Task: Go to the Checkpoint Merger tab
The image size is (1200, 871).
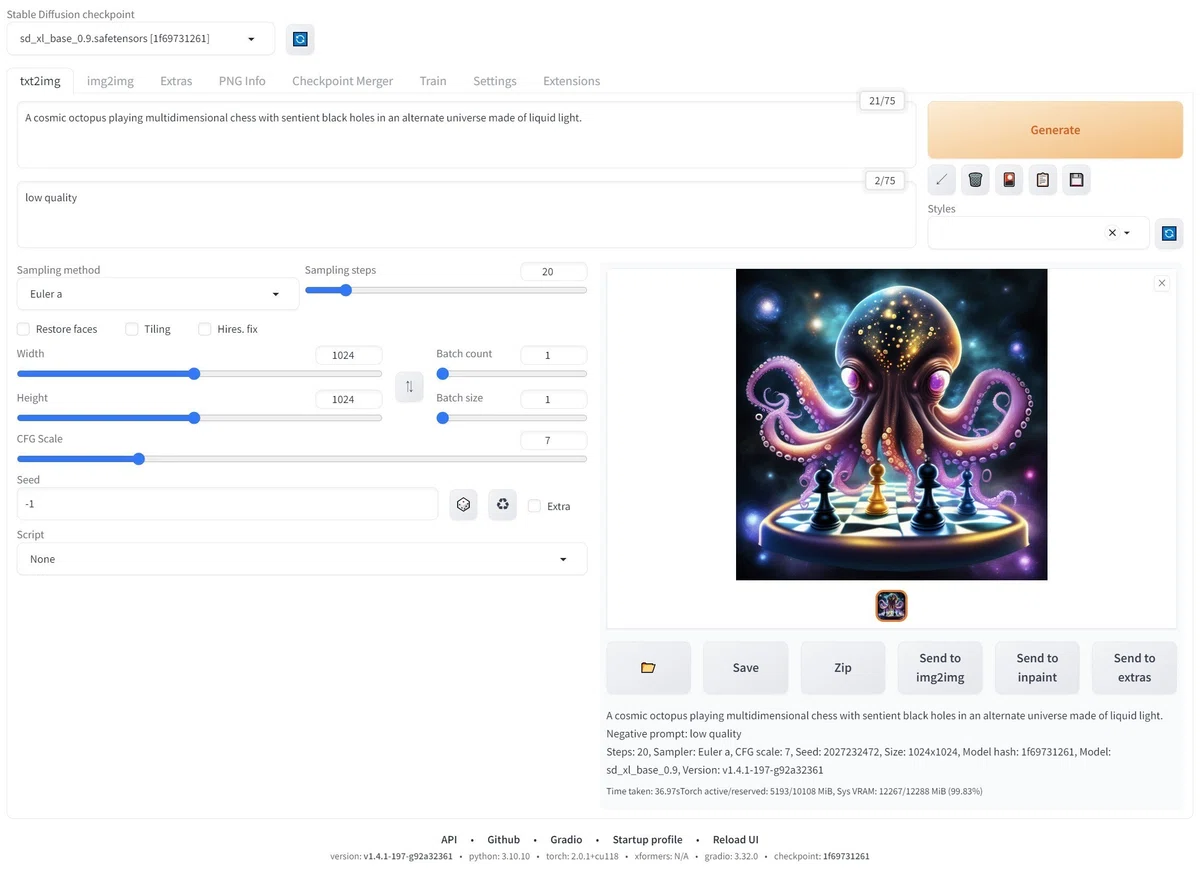Action: [x=343, y=81]
